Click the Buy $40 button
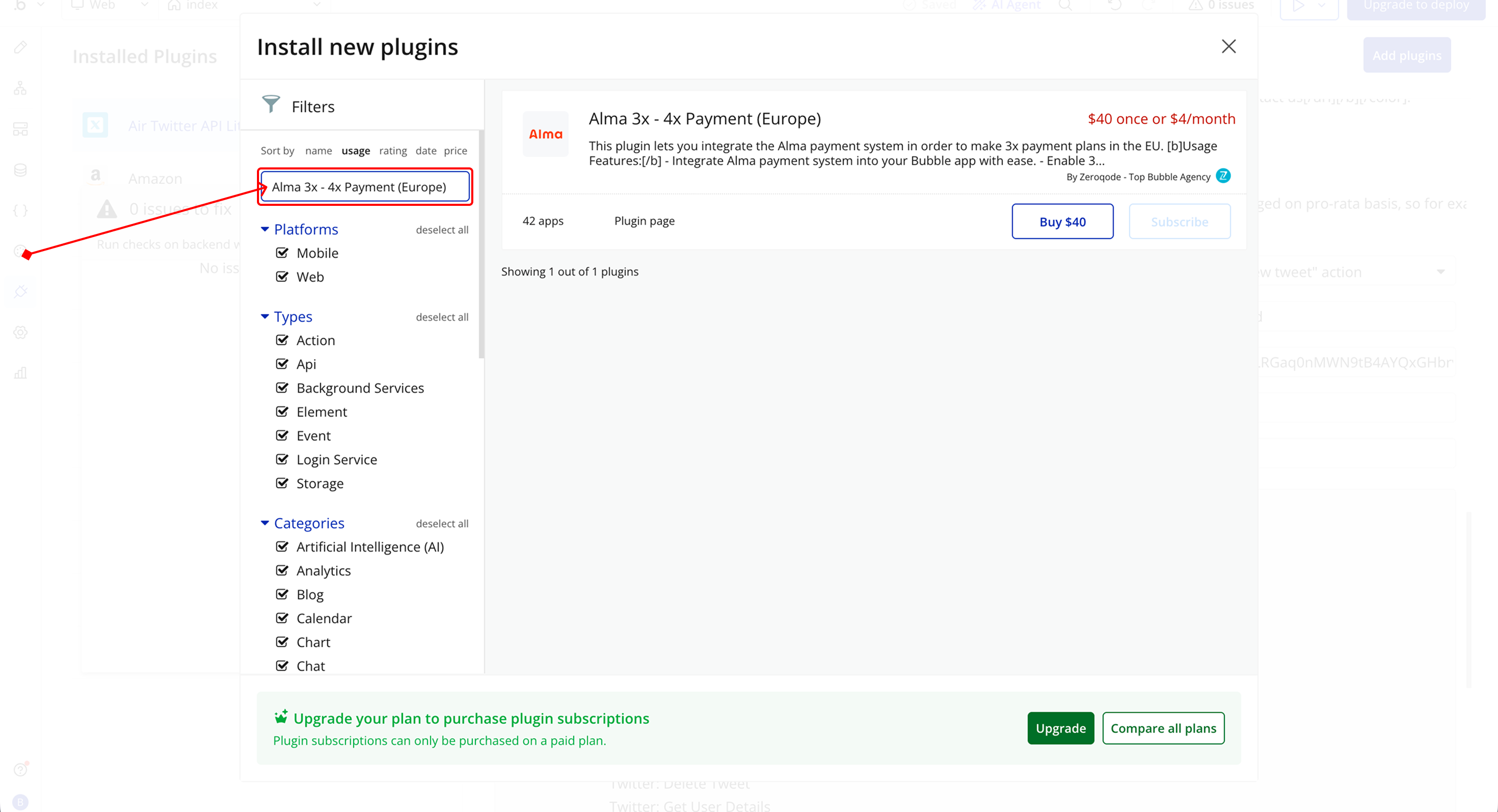 1062,221
